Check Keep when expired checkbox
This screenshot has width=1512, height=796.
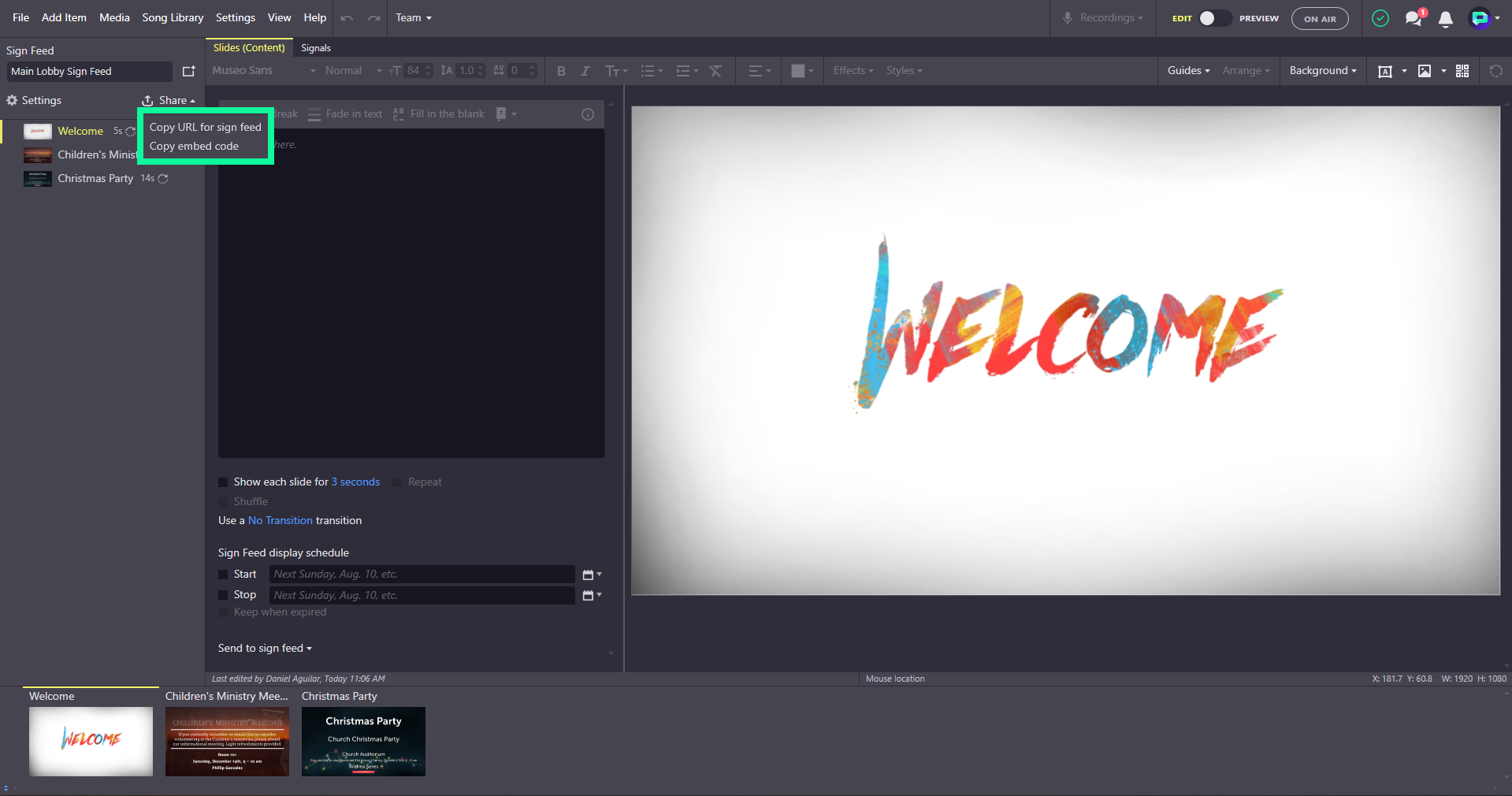(223, 612)
